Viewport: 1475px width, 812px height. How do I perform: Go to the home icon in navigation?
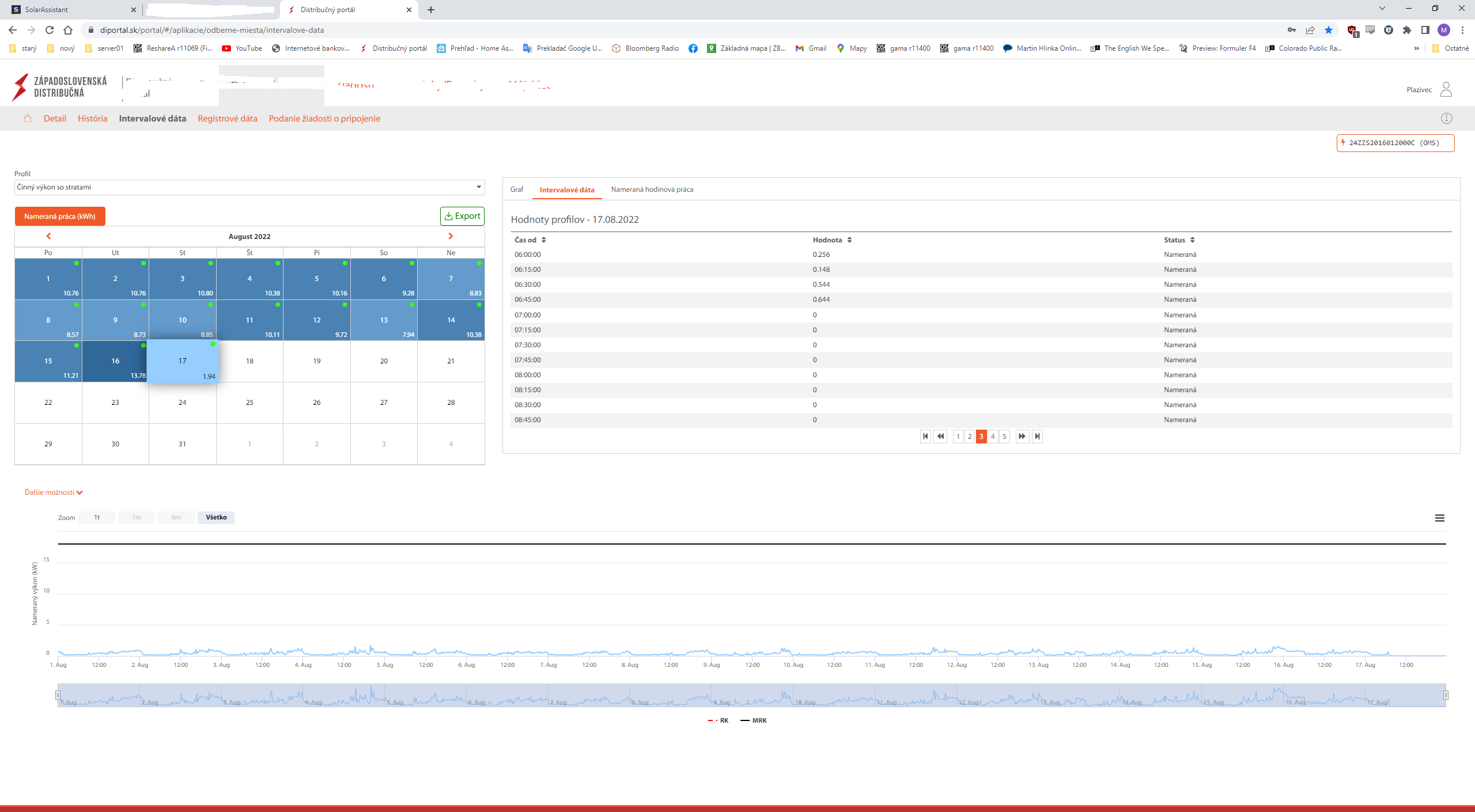(x=28, y=118)
